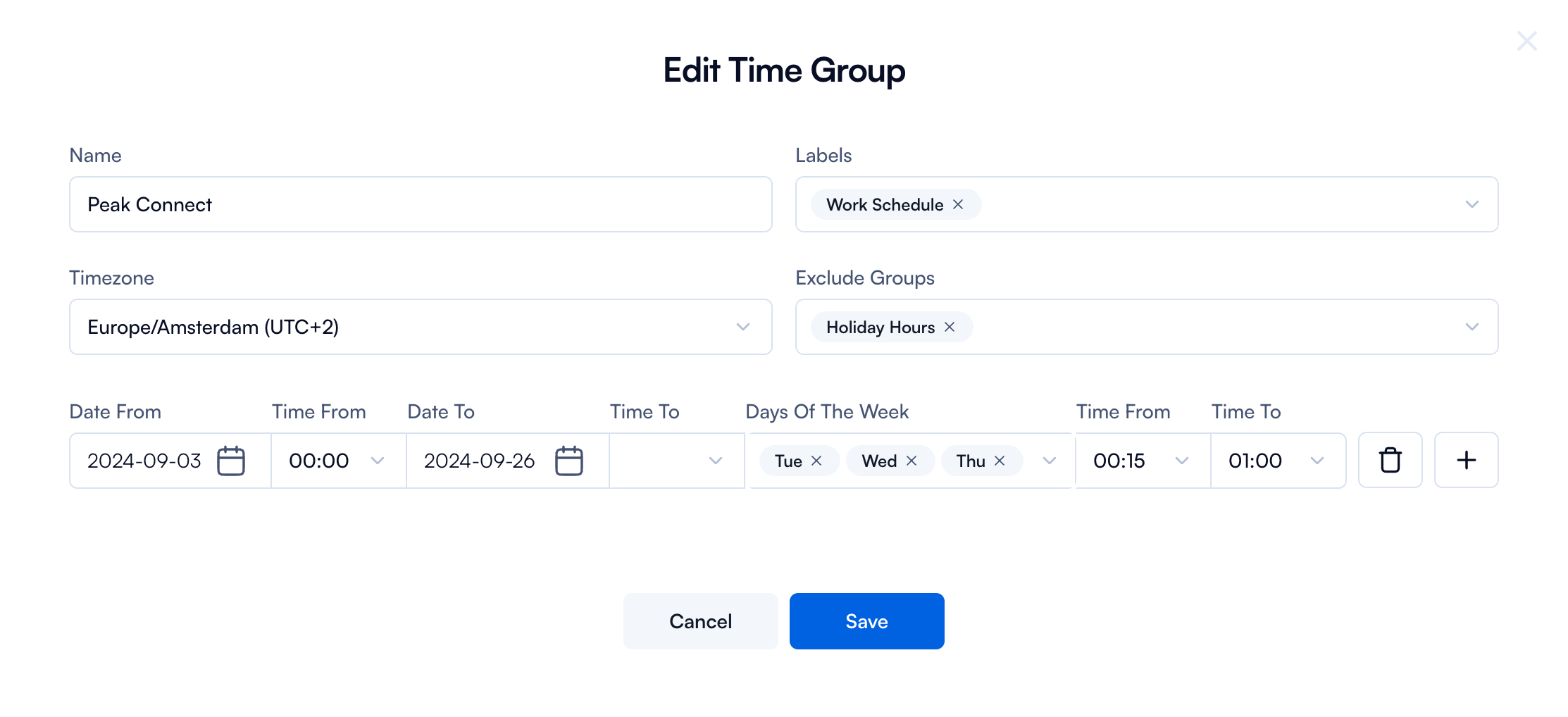The image size is (1568, 717).
Task: Save the Peak Connect time group
Action: point(866,621)
